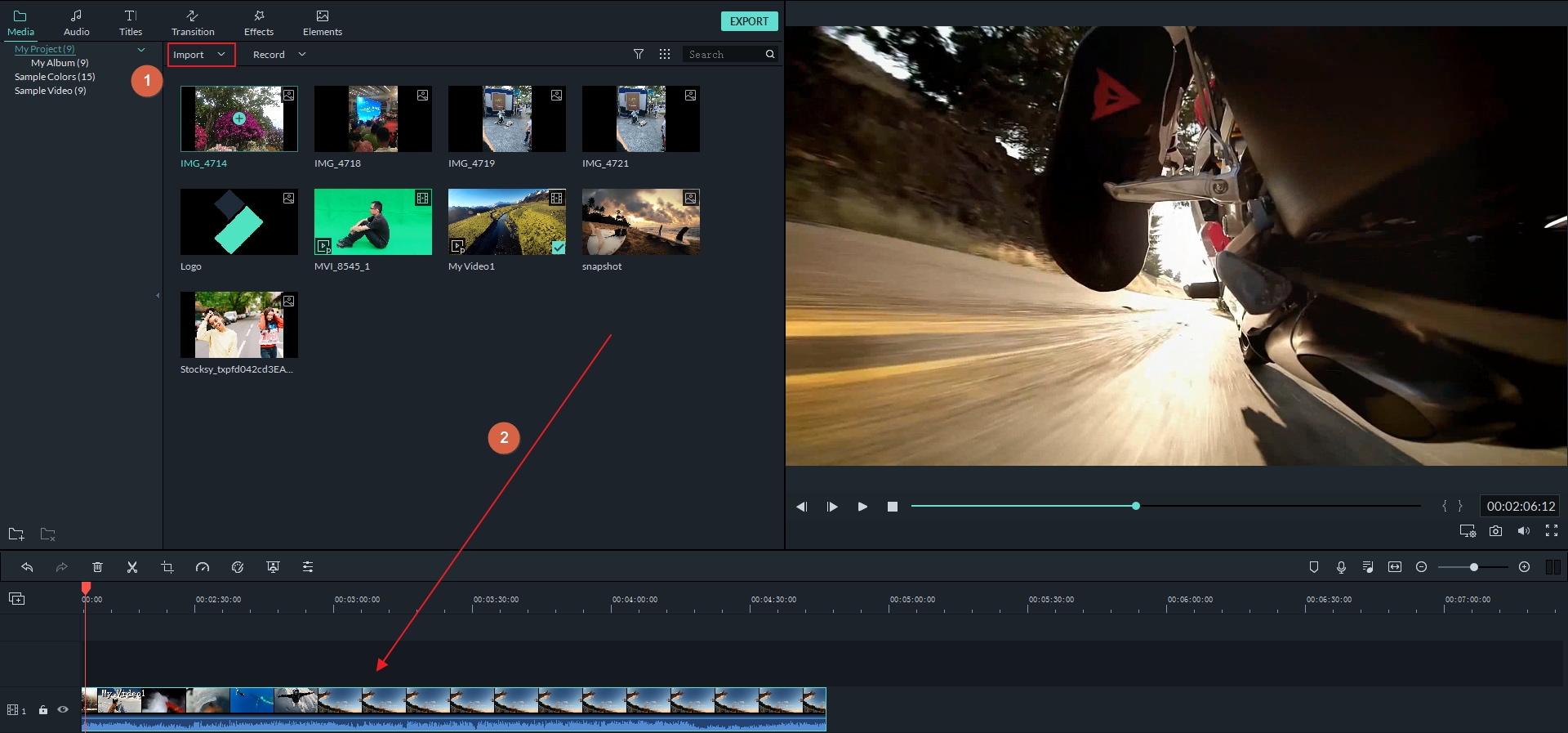Click the Record voiceover microphone icon

pyautogui.click(x=1341, y=567)
